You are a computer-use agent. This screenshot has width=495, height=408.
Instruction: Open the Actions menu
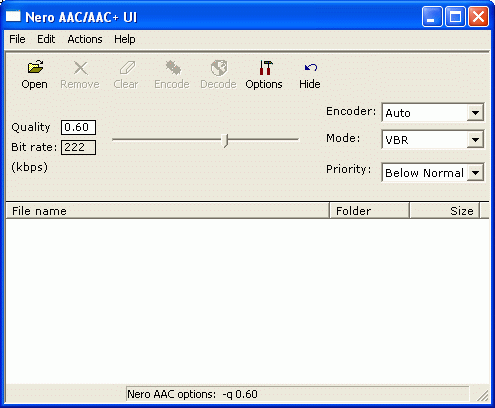coord(85,39)
